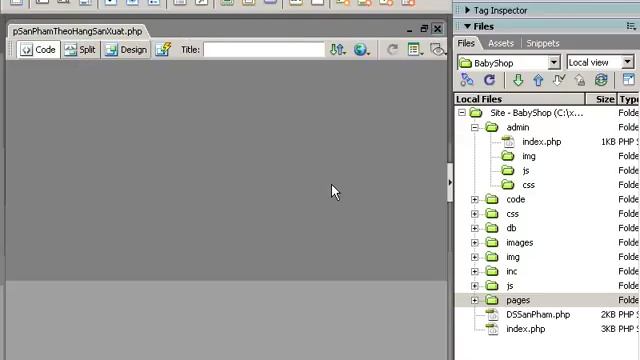
Task: Open the Local view dropdown
Action: (627, 62)
